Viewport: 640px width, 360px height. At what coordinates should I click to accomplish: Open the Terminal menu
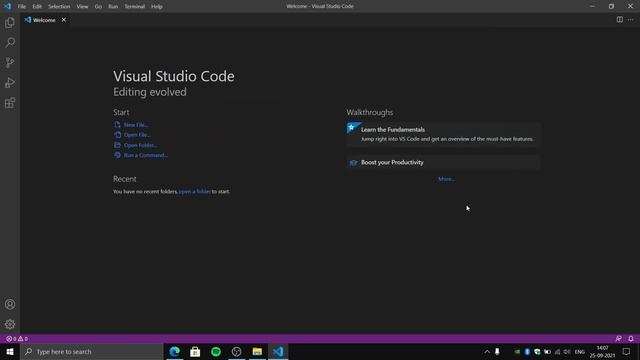[135, 7]
